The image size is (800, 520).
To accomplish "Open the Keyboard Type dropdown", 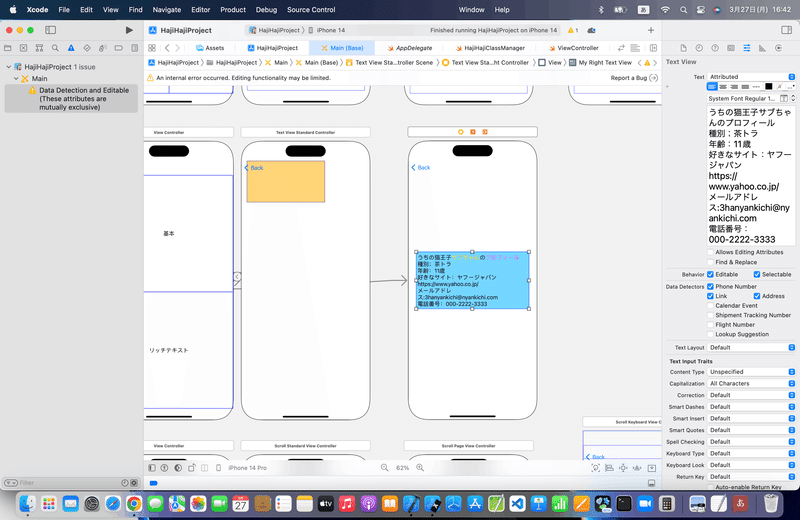I will point(751,454).
